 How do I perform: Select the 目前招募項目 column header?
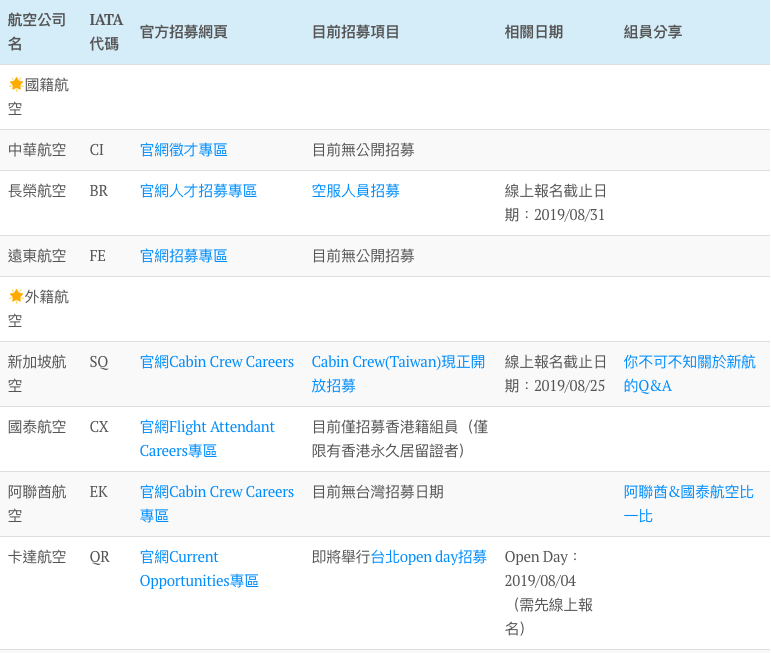[x=356, y=32]
